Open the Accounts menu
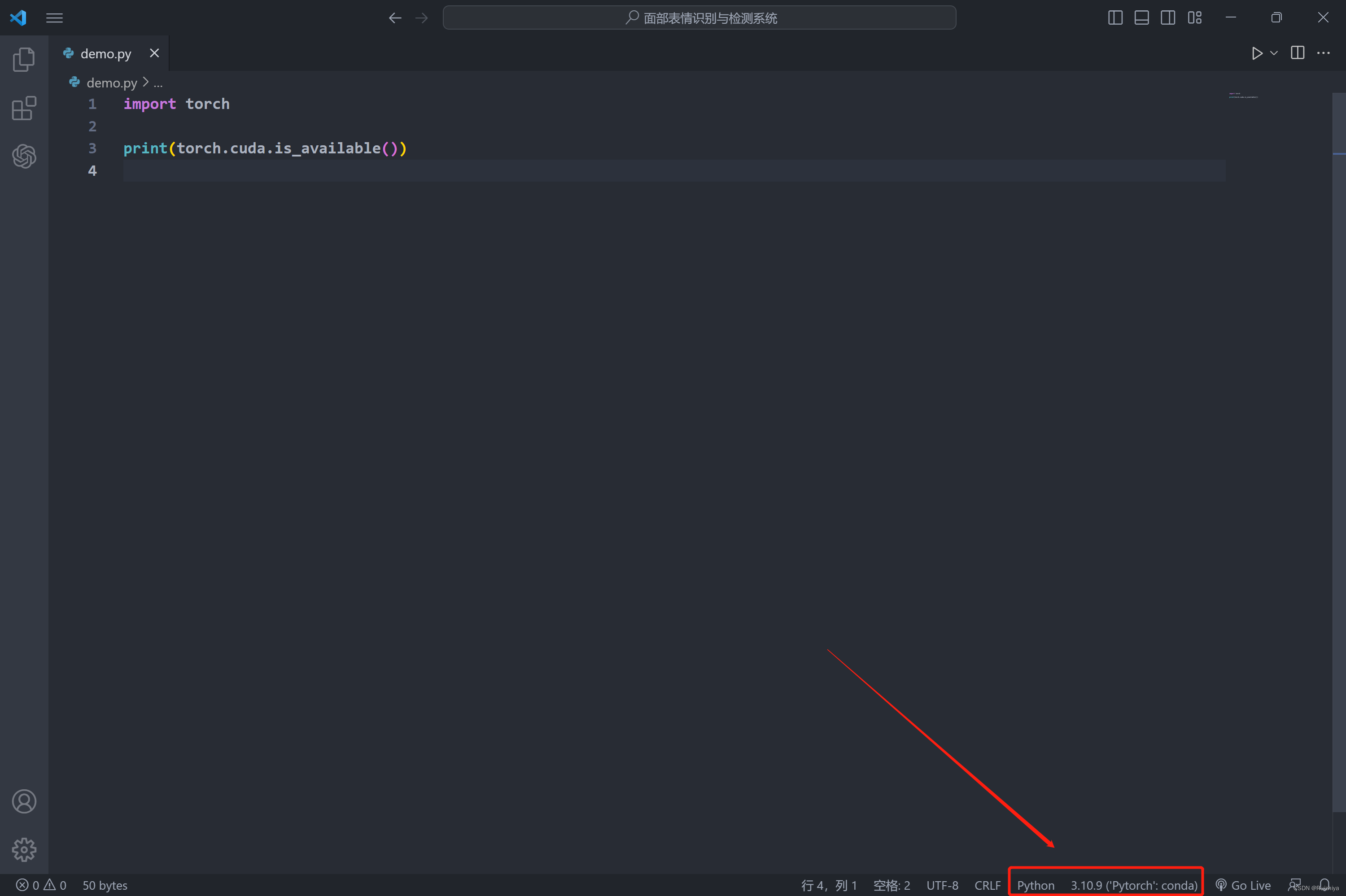Viewport: 1346px width, 896px height. click(x=24, y=801)
